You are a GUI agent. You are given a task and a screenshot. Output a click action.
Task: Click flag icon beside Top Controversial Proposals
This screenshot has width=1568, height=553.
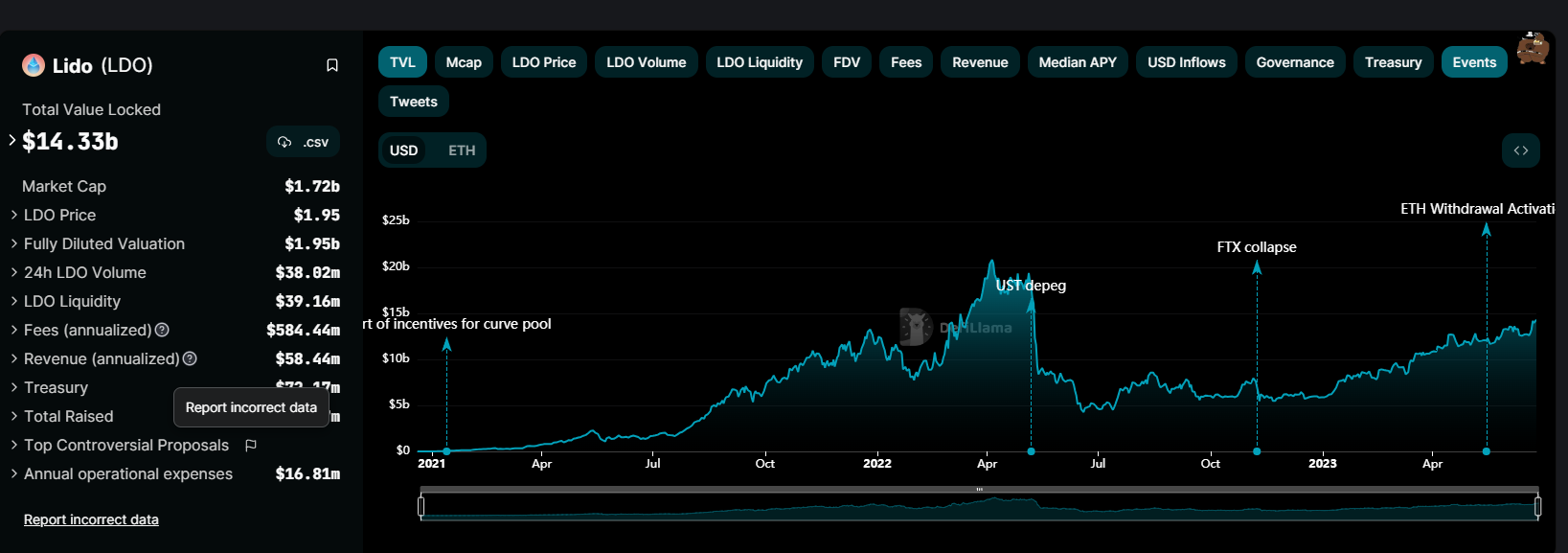[x=251, y=445]
